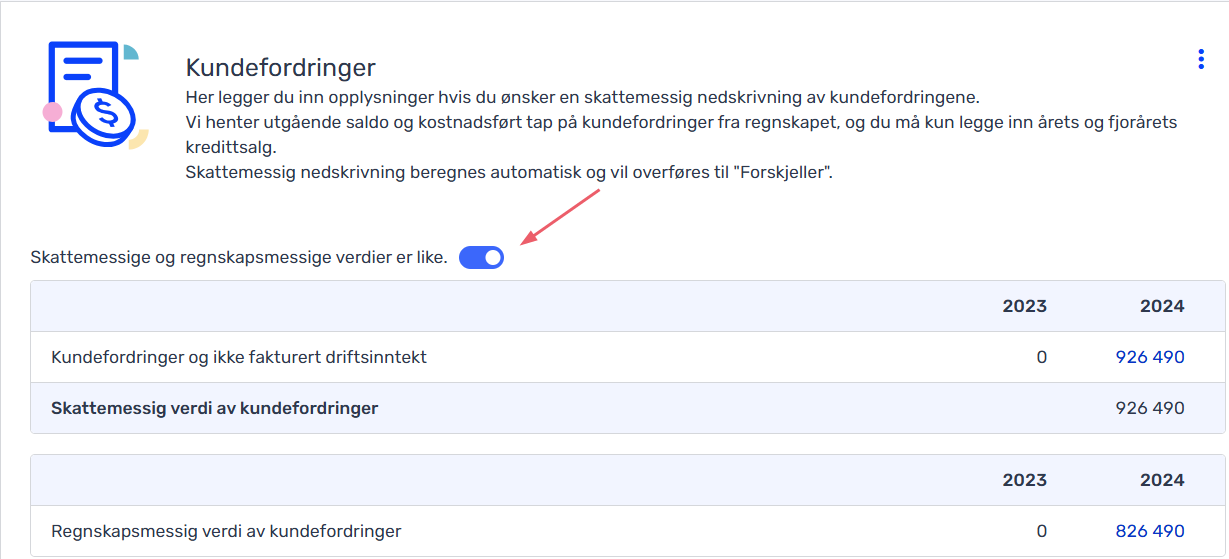
Task: Select the Kundefordringer og ikke fakturert driftsinntekt row
Action: [x=628, y=357]
